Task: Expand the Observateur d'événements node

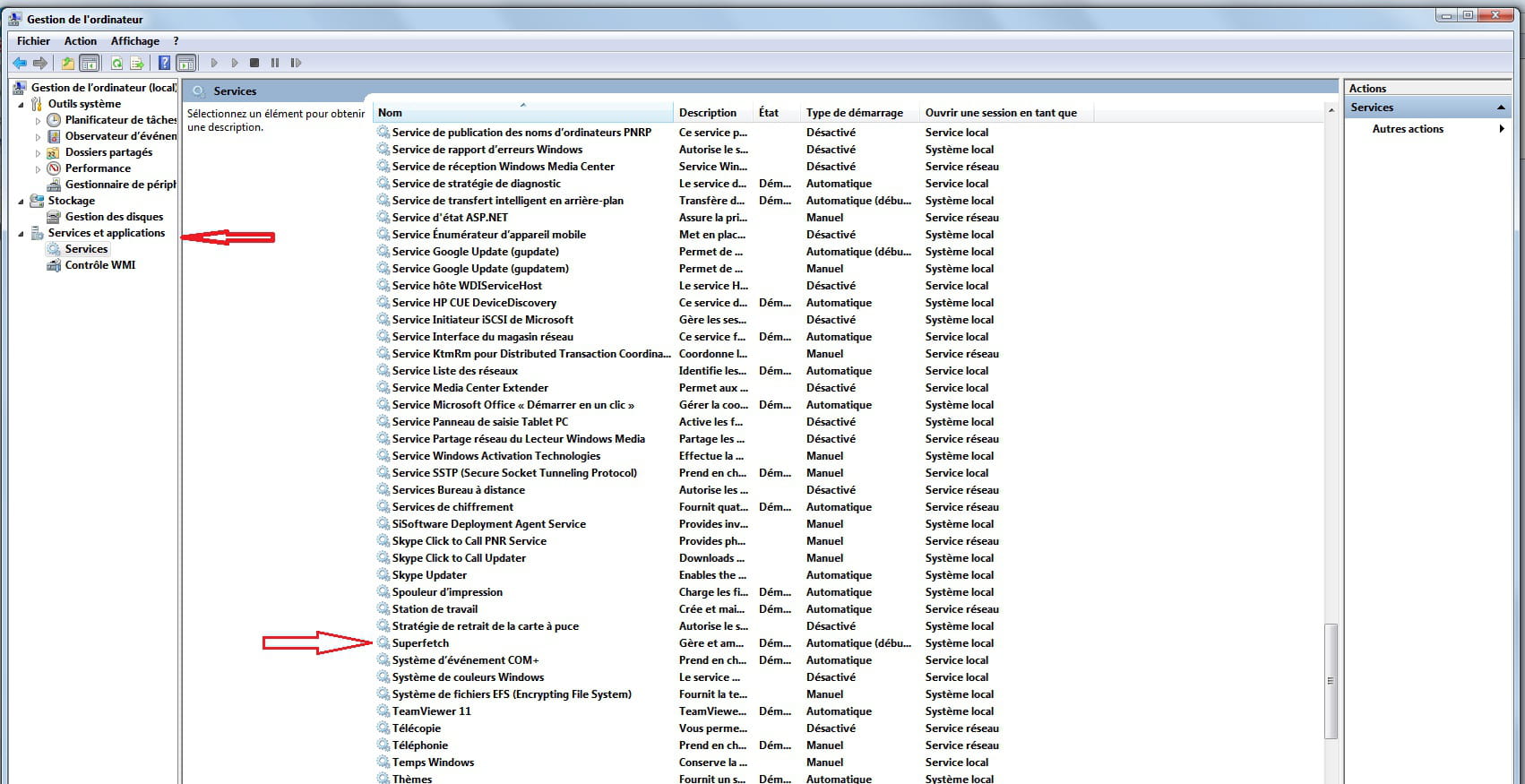Action: (x=38, y=136)
